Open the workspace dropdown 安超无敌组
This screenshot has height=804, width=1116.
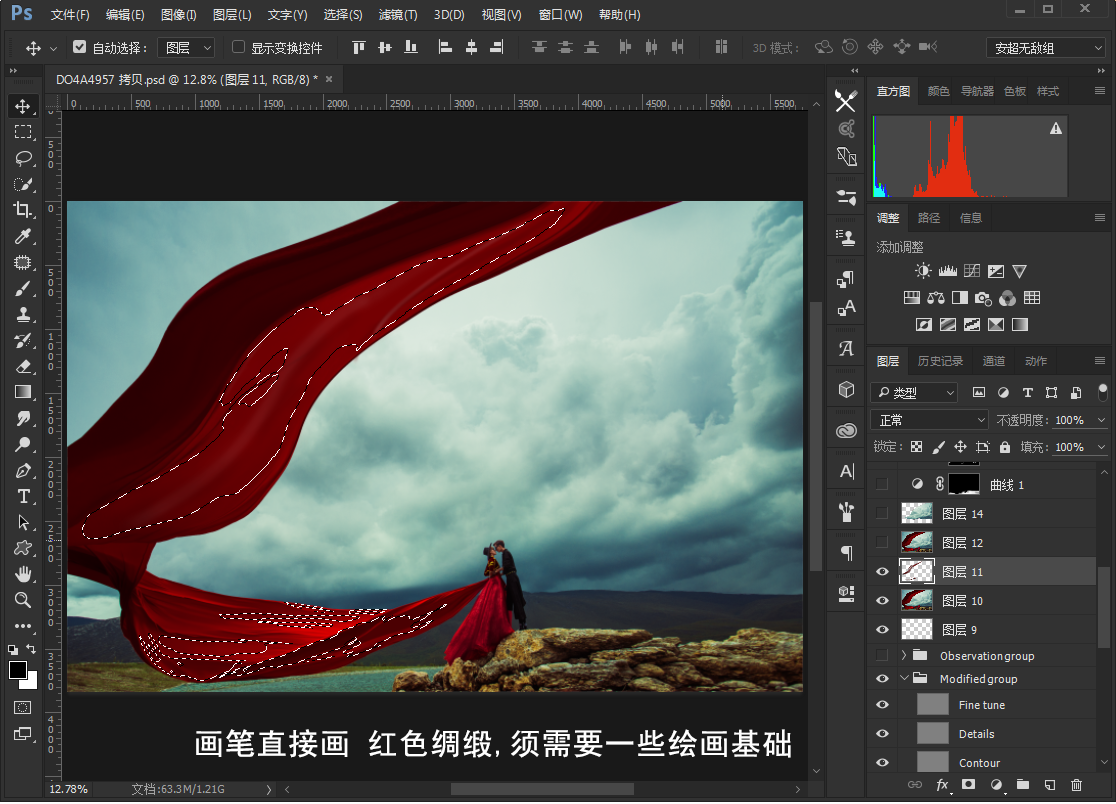(x=1046, y=48)
